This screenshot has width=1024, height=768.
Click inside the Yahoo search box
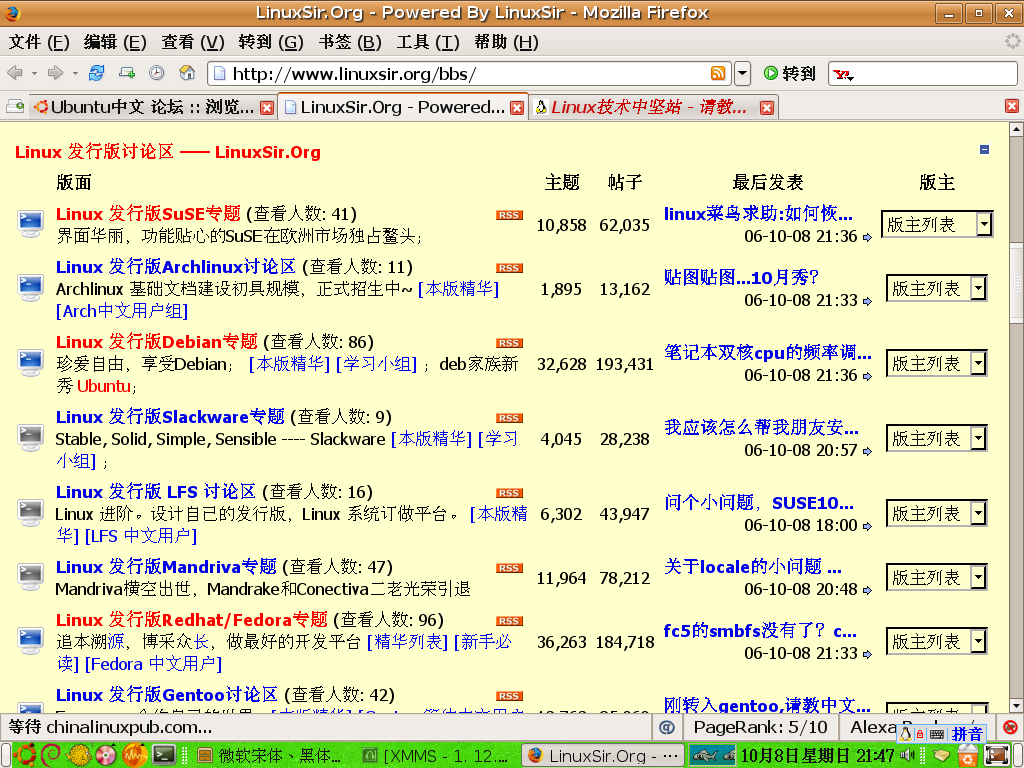pyautogui.click(x=936, y=74)
